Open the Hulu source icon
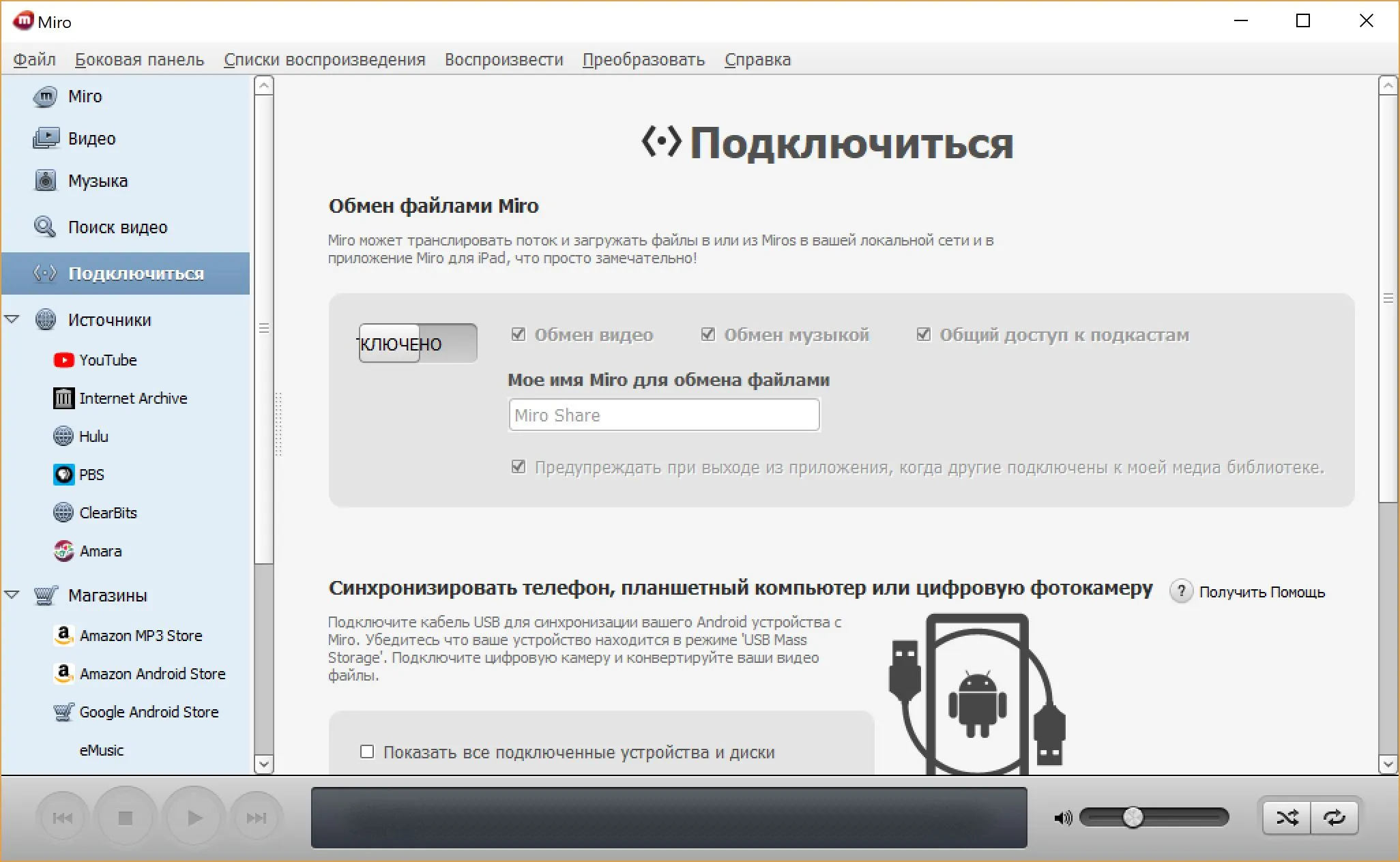1400x862 pixels. (63, 436)
